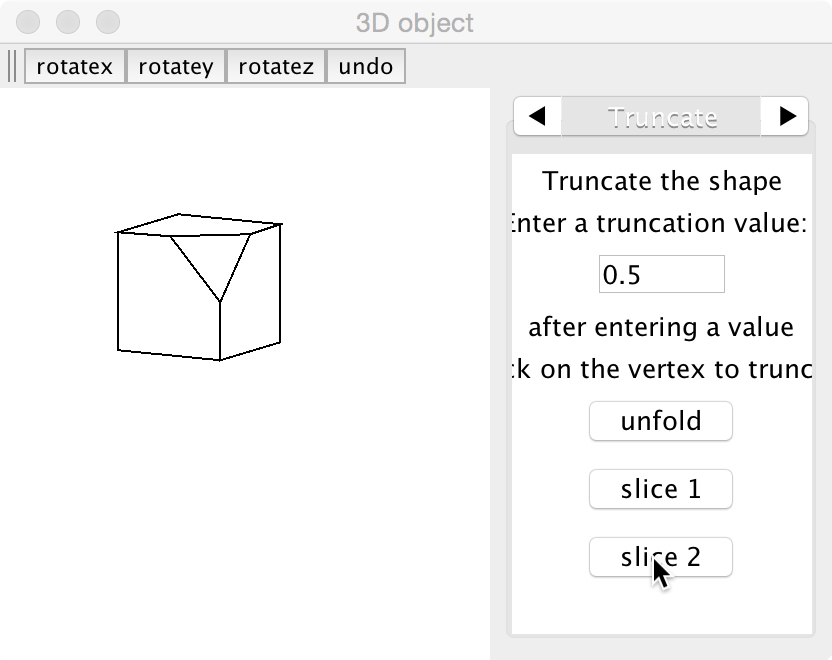Click the slice 1 button

(661, 489)
